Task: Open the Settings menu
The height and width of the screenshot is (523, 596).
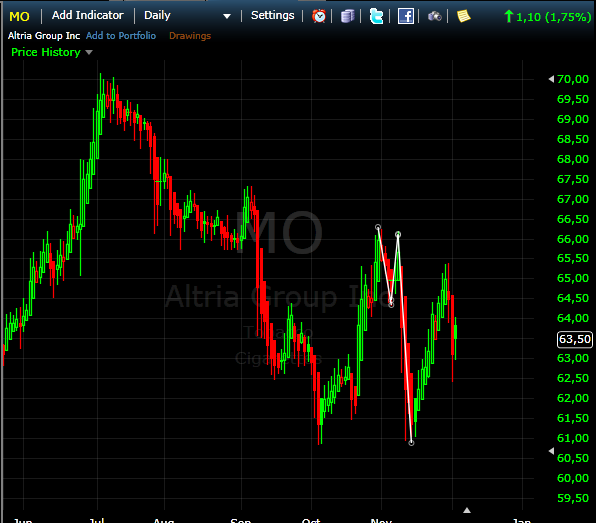Action: point(273,15)
